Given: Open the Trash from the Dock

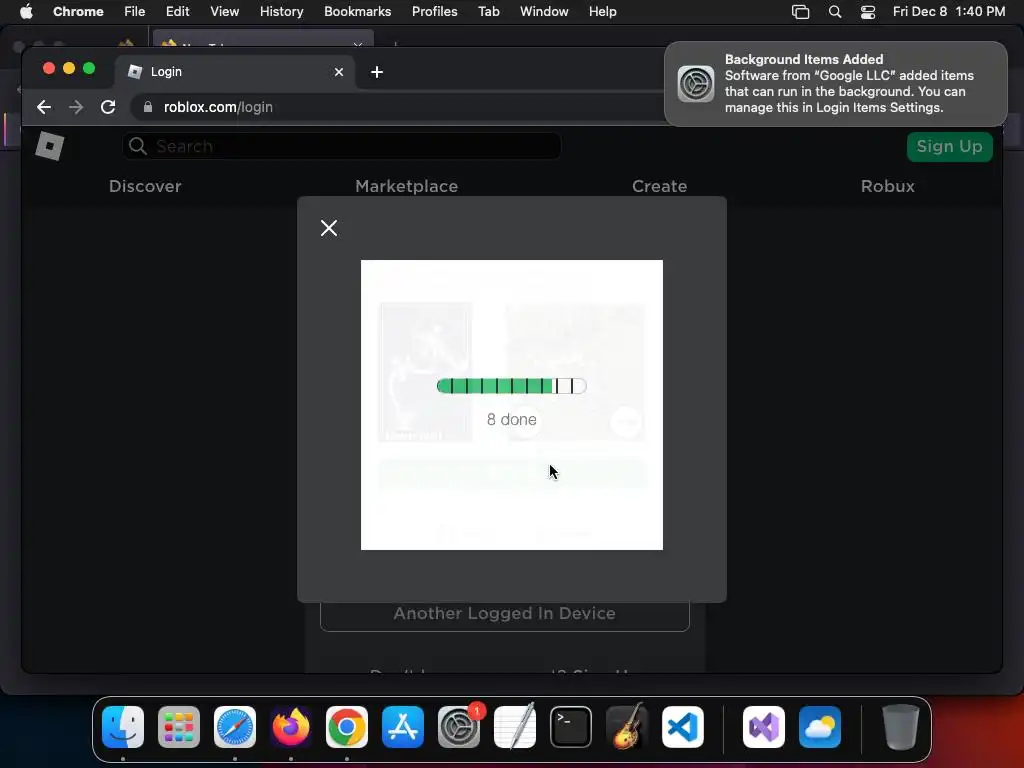Looking at the screenshot, I should (x=901, y=727).
